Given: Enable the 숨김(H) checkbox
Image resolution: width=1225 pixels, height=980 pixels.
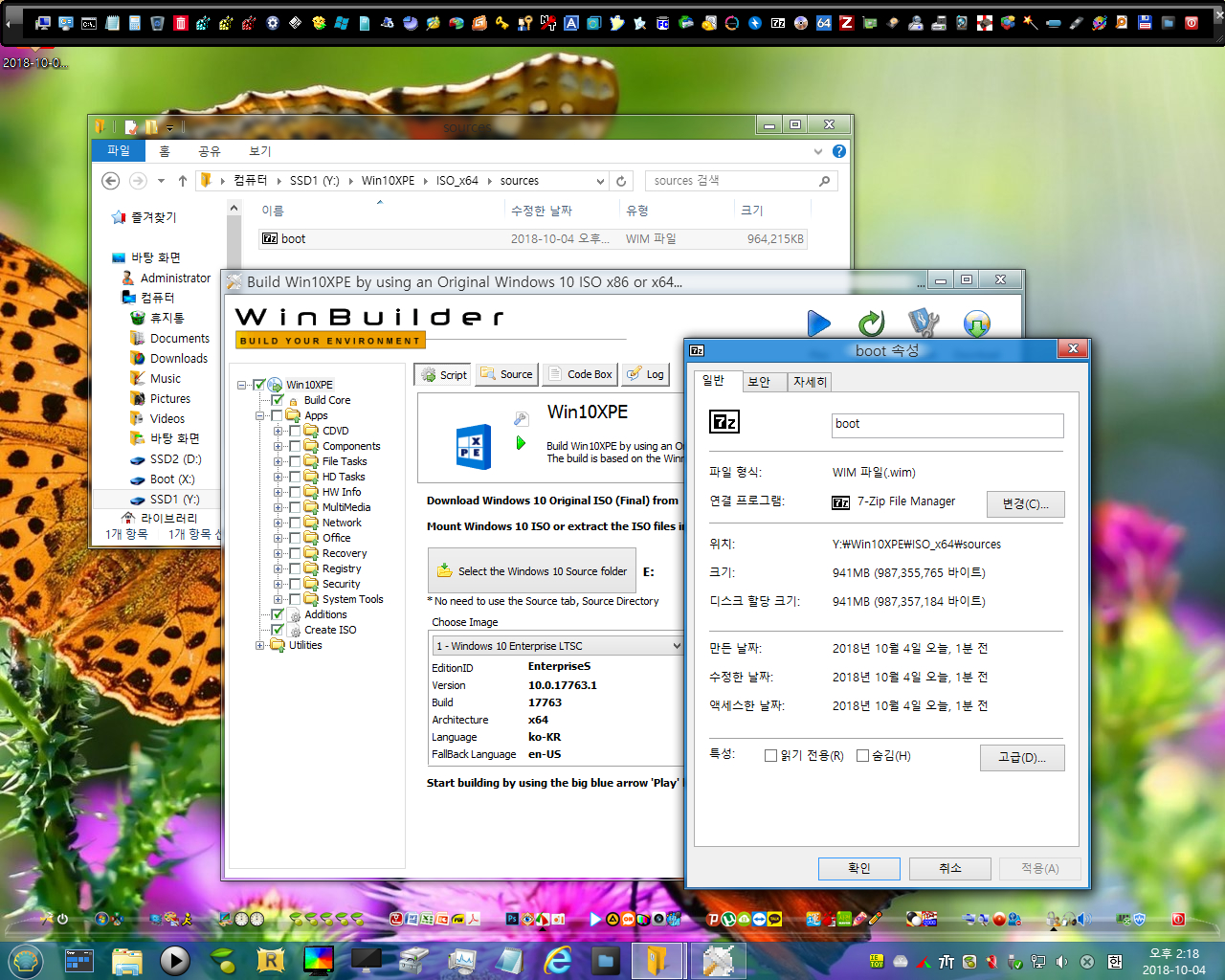Looking at the screenshot, I should coord(862,755).
